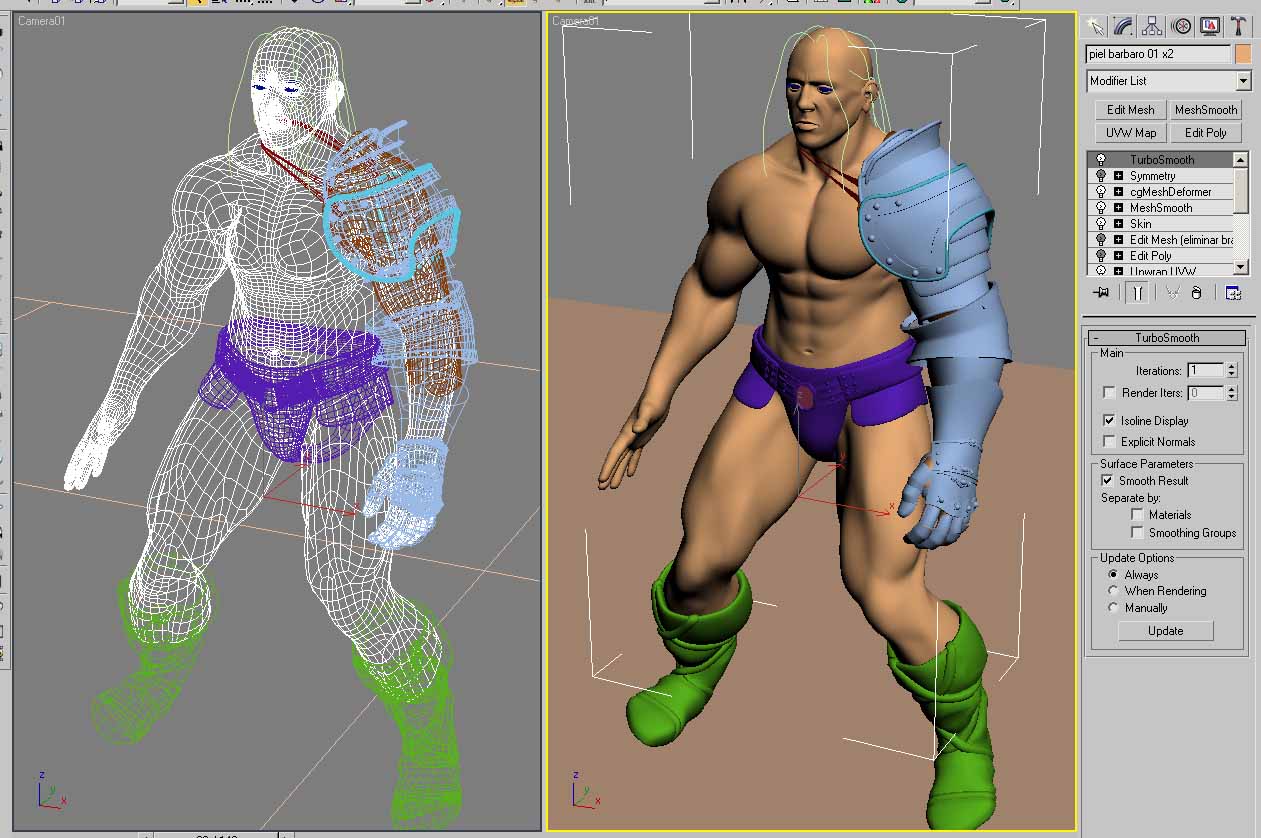
Task: Open the orange object color swatch
Action: (1243, 54)
